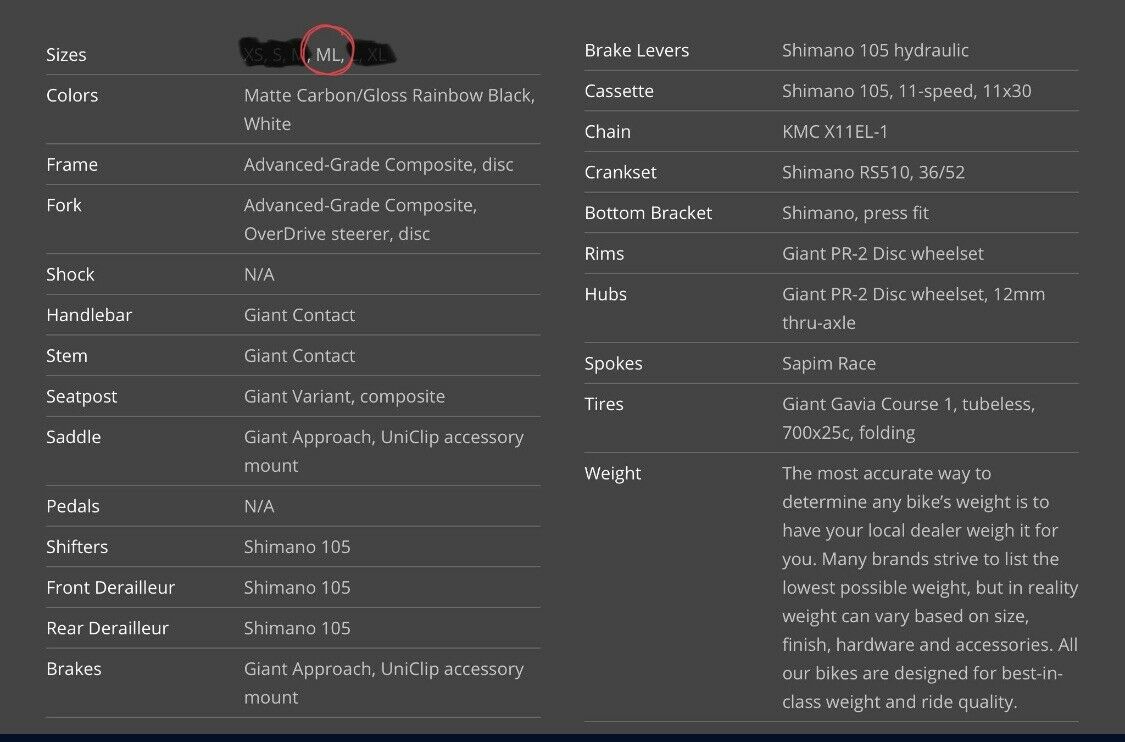Select the Giant Variant, composite seatpost value

click(344, 397)
